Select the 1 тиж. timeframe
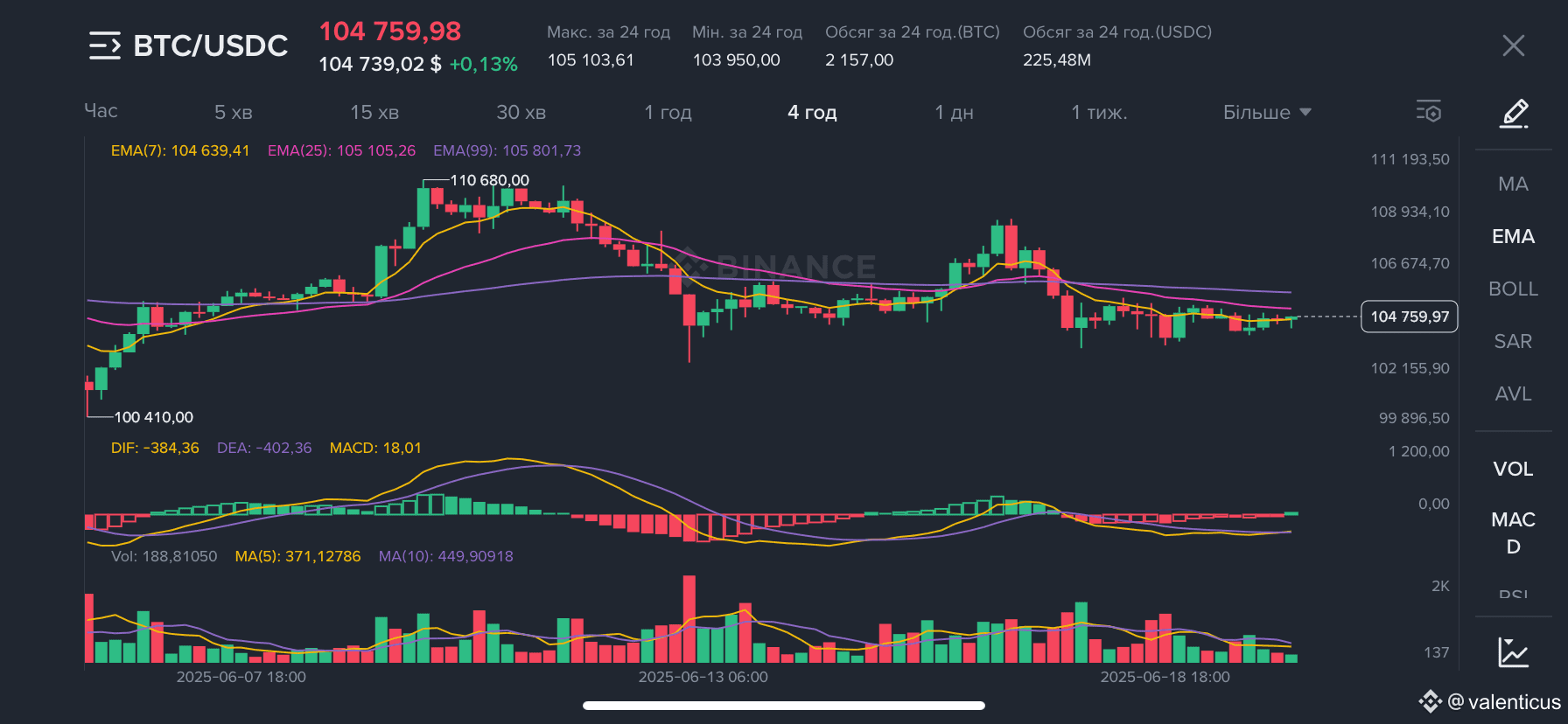 pos(1099,112)
